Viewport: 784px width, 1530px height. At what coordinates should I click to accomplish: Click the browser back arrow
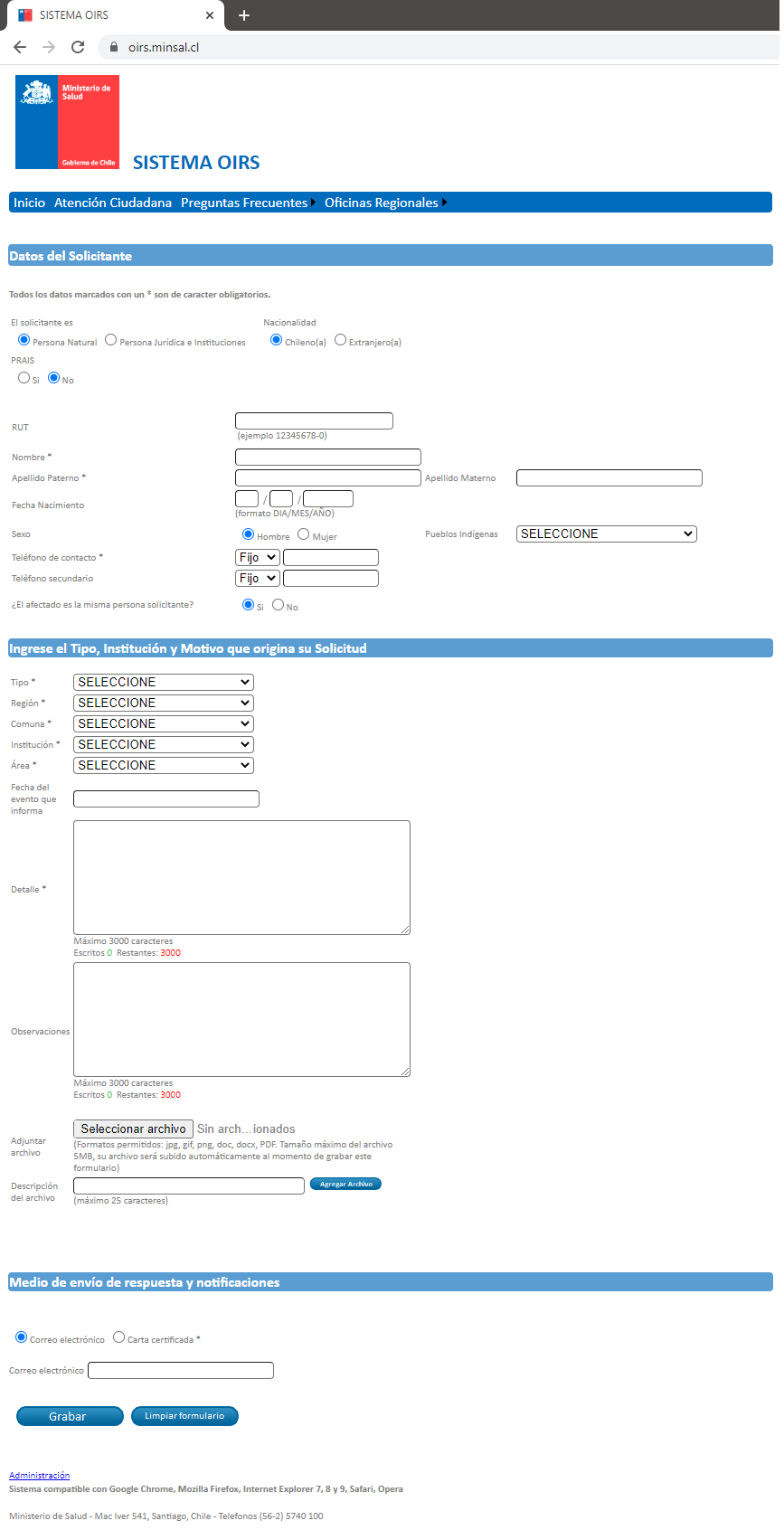click(x=20, y=47)
